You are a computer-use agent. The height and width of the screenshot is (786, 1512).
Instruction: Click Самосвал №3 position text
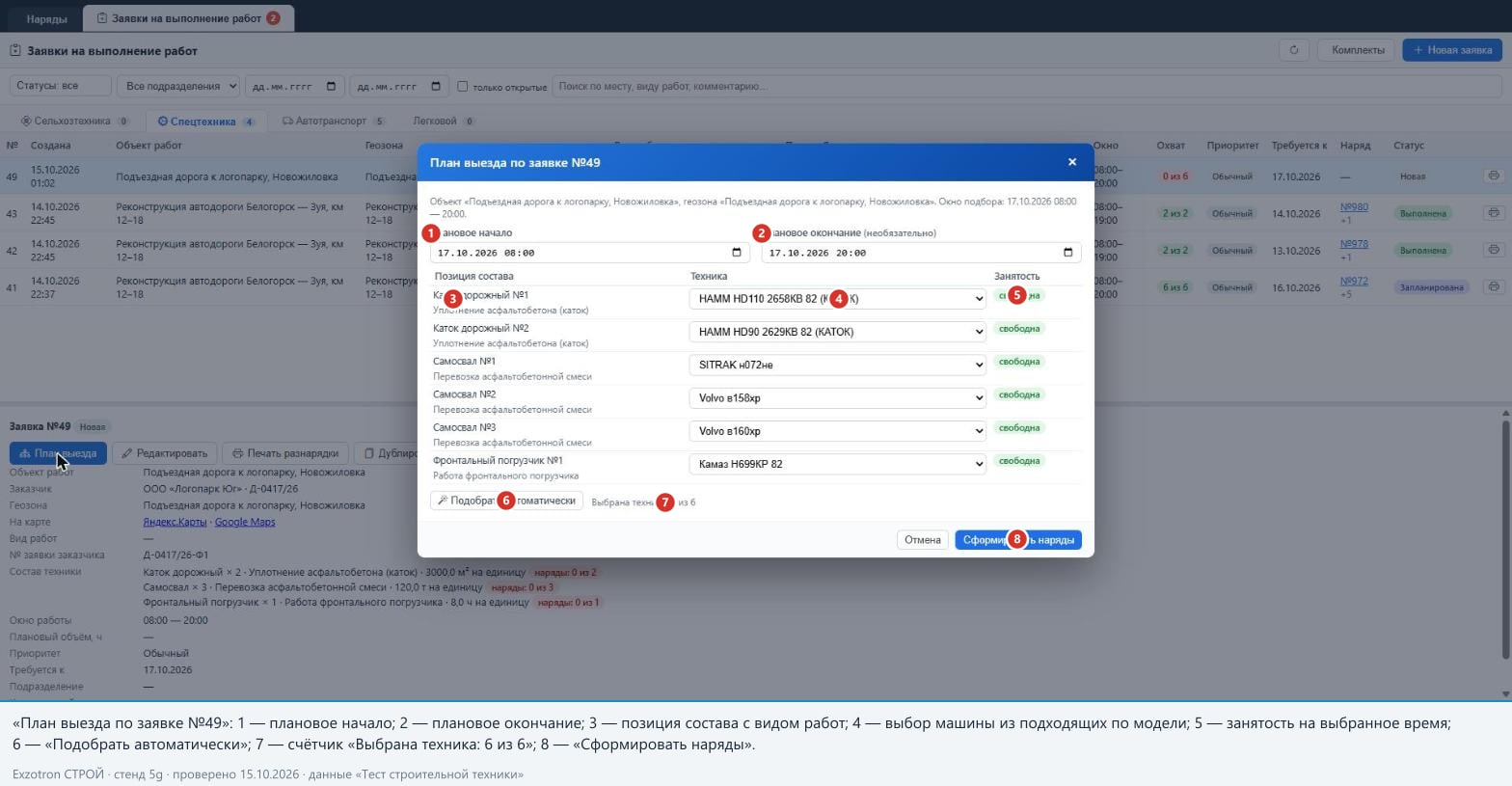click(465, 427)
